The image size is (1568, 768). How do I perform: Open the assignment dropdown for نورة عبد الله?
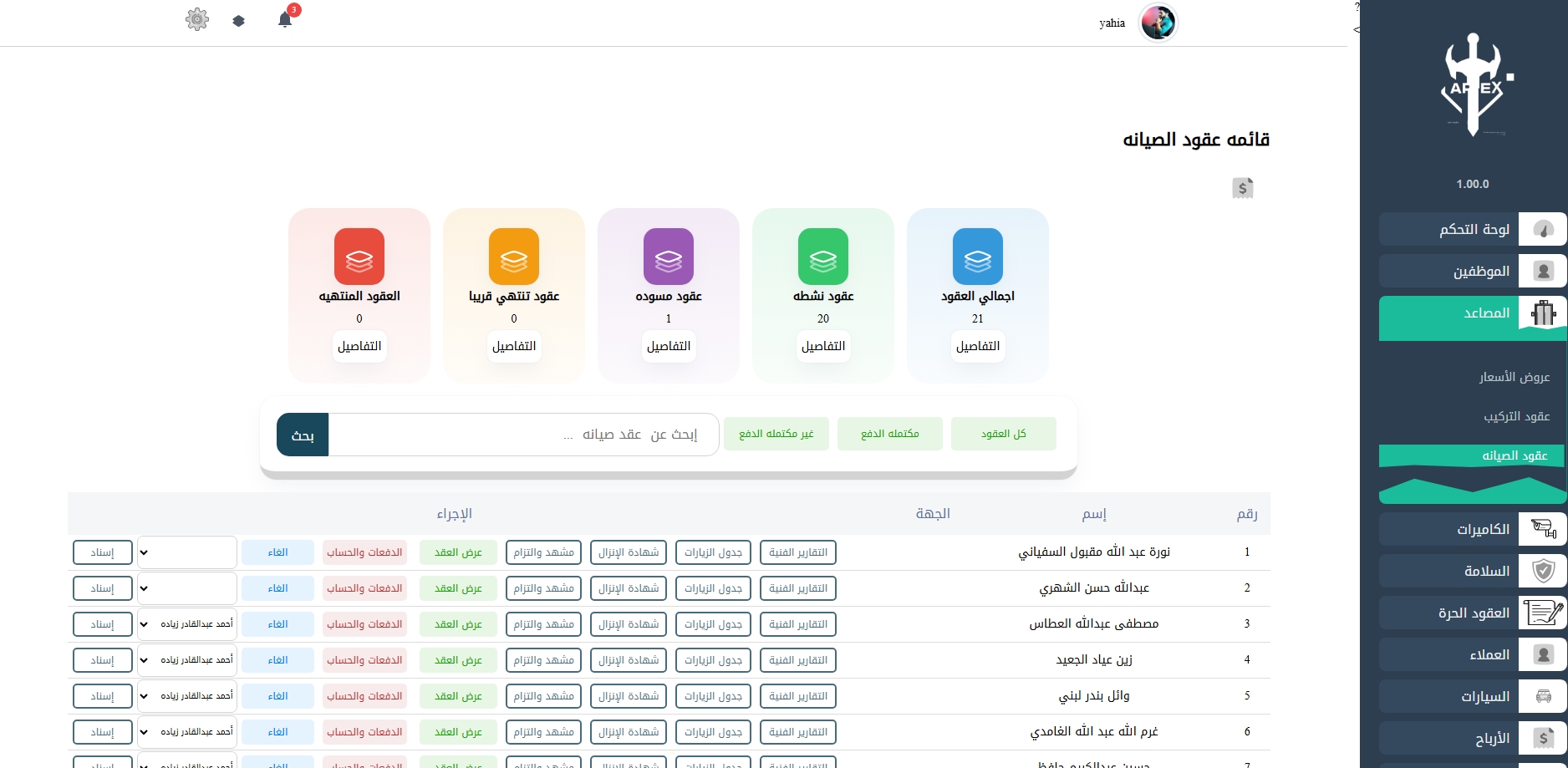pos(186,552)
